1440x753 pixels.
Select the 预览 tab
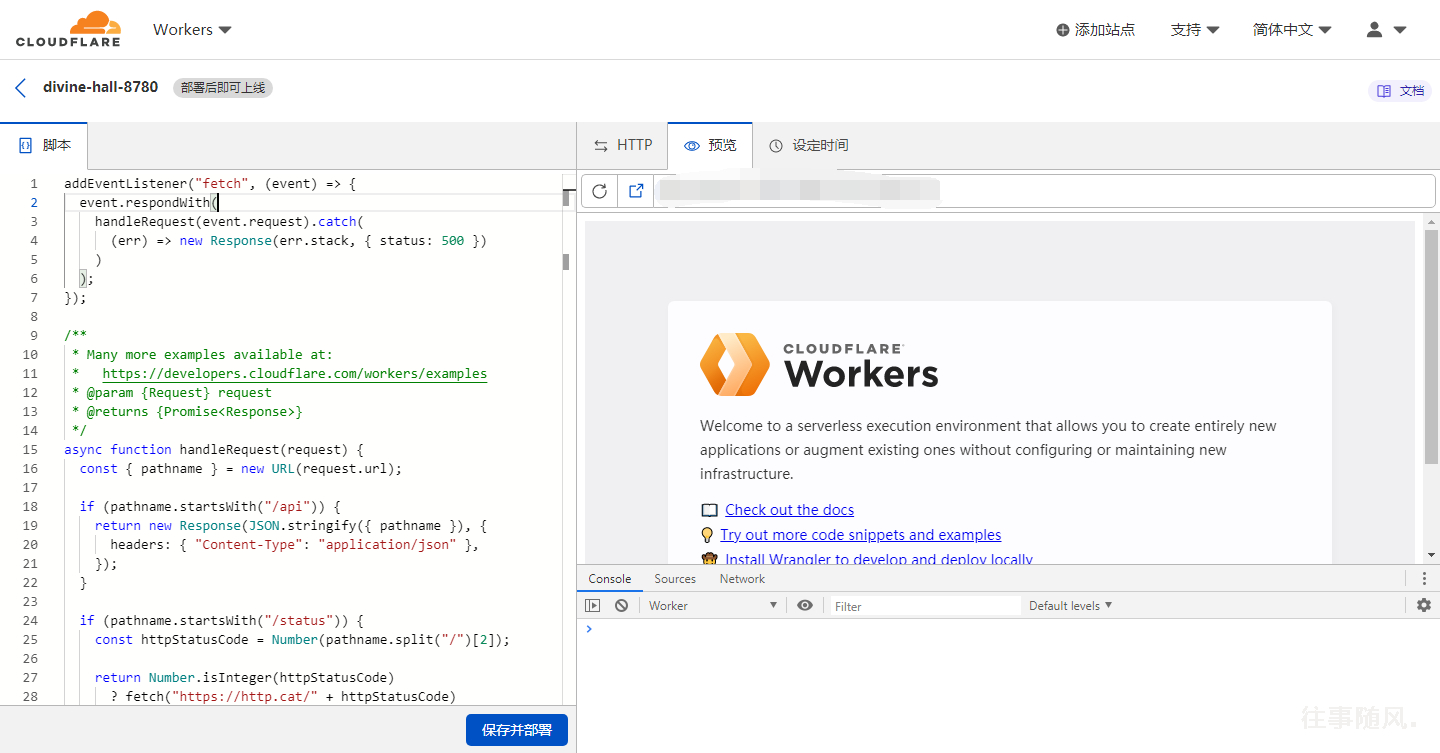coord(710,146)
